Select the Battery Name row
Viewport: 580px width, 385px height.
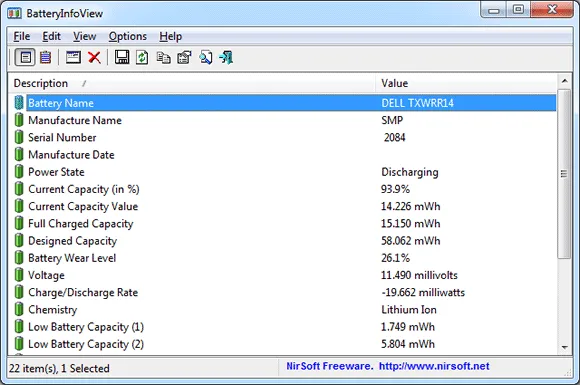coord(283,103)
